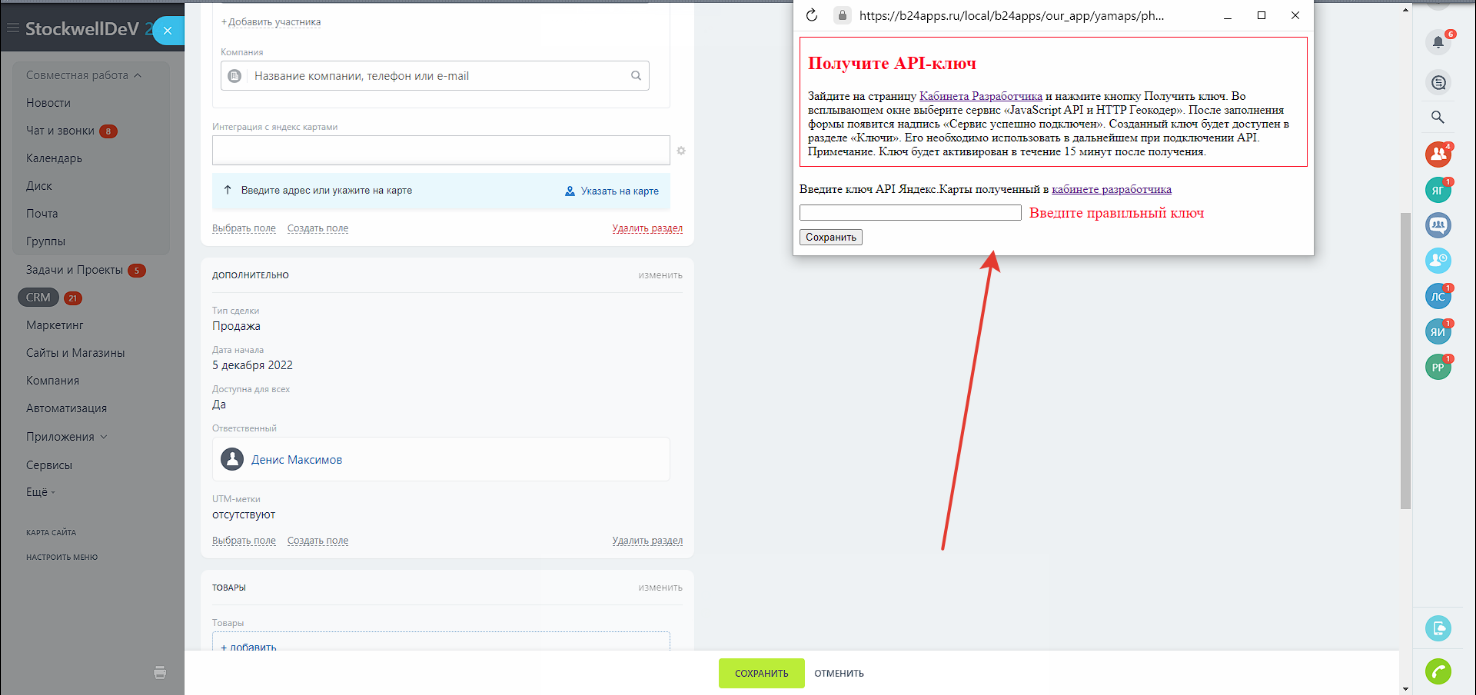This screenshot has width=1476, height=695.
Task: Click Создать поле in ДОПОЛНИТЕЛЬНО section
Action: click(317, 541)
